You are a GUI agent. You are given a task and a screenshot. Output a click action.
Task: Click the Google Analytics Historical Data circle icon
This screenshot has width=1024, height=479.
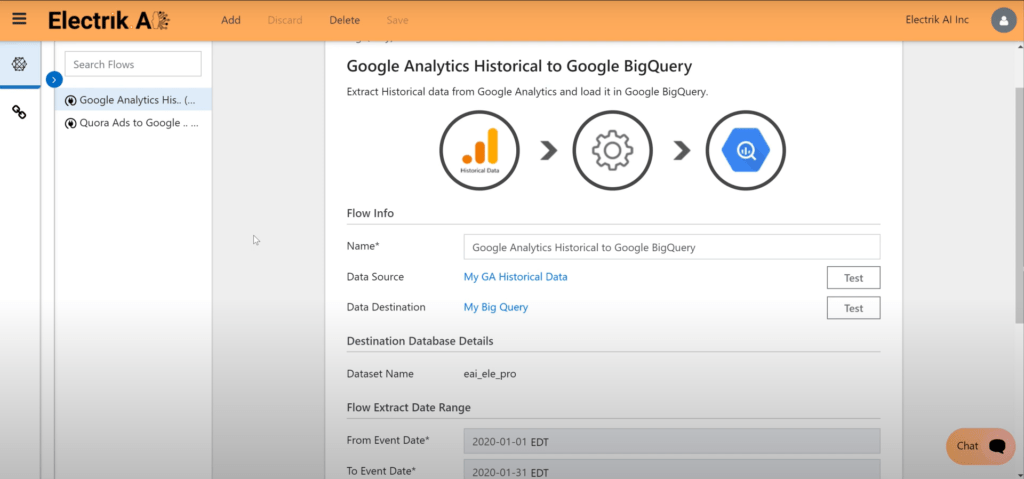tap(479, 150)
